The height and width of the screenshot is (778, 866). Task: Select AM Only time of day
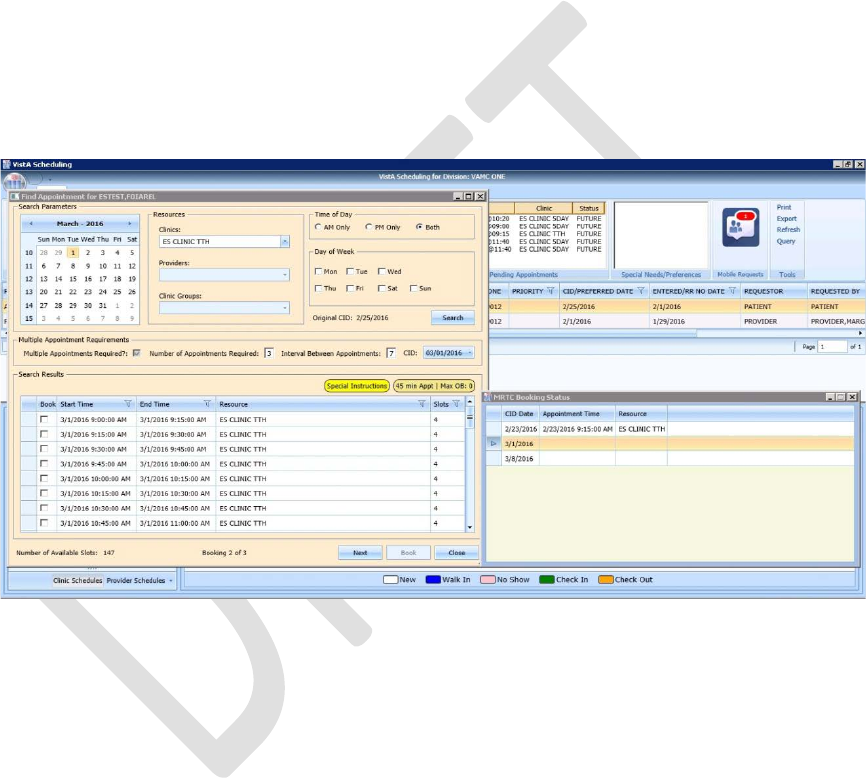coord(318,226)
